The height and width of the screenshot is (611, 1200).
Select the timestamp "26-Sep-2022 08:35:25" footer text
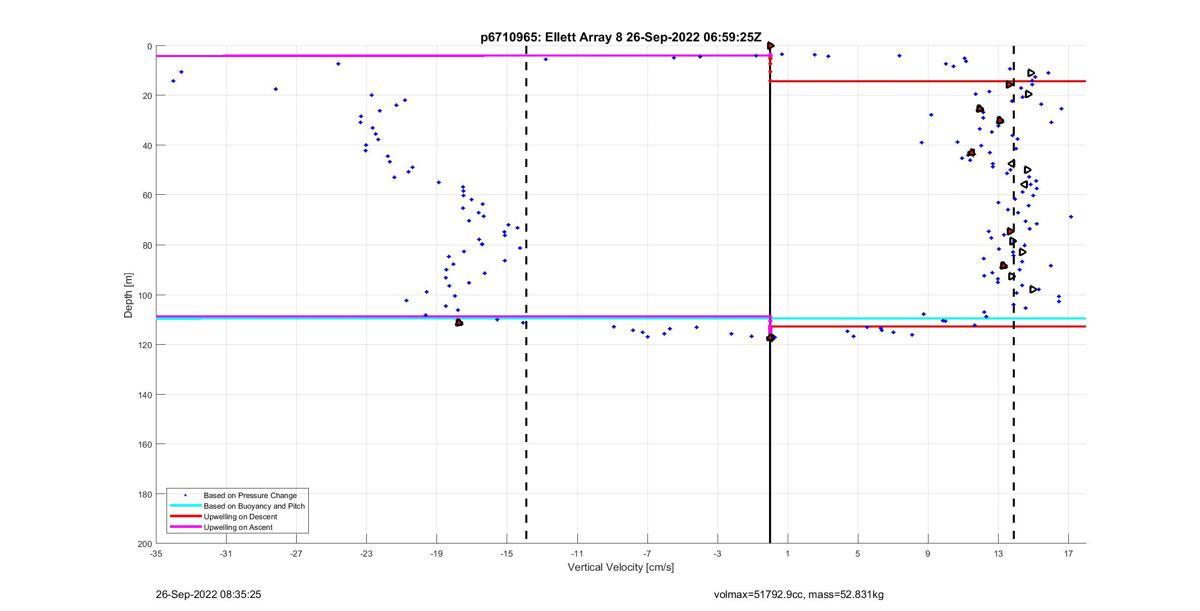tap(209, 594)
